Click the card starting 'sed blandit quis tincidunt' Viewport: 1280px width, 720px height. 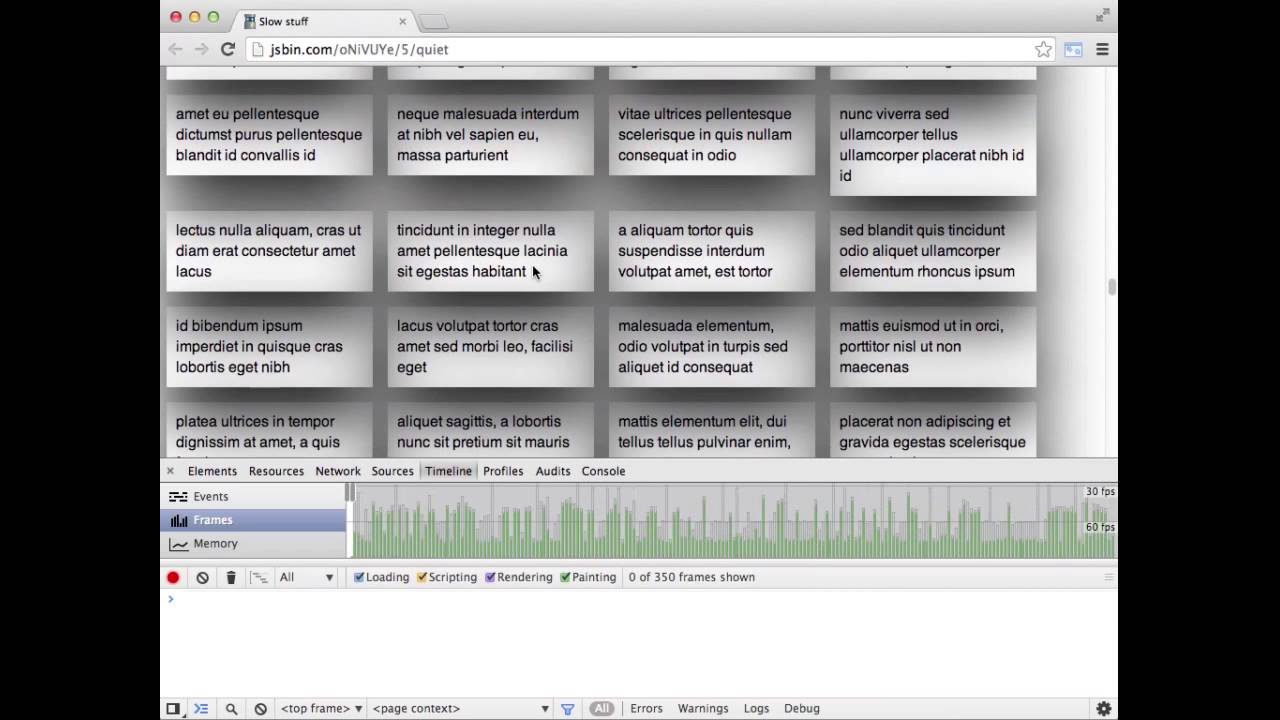(x=933, y=251)
